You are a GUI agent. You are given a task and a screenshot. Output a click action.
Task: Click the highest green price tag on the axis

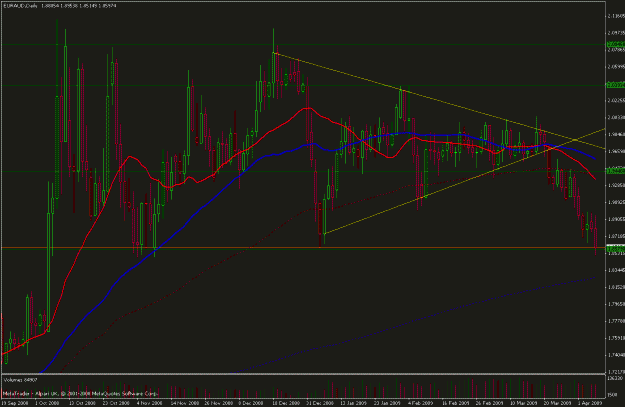(615, 44)
